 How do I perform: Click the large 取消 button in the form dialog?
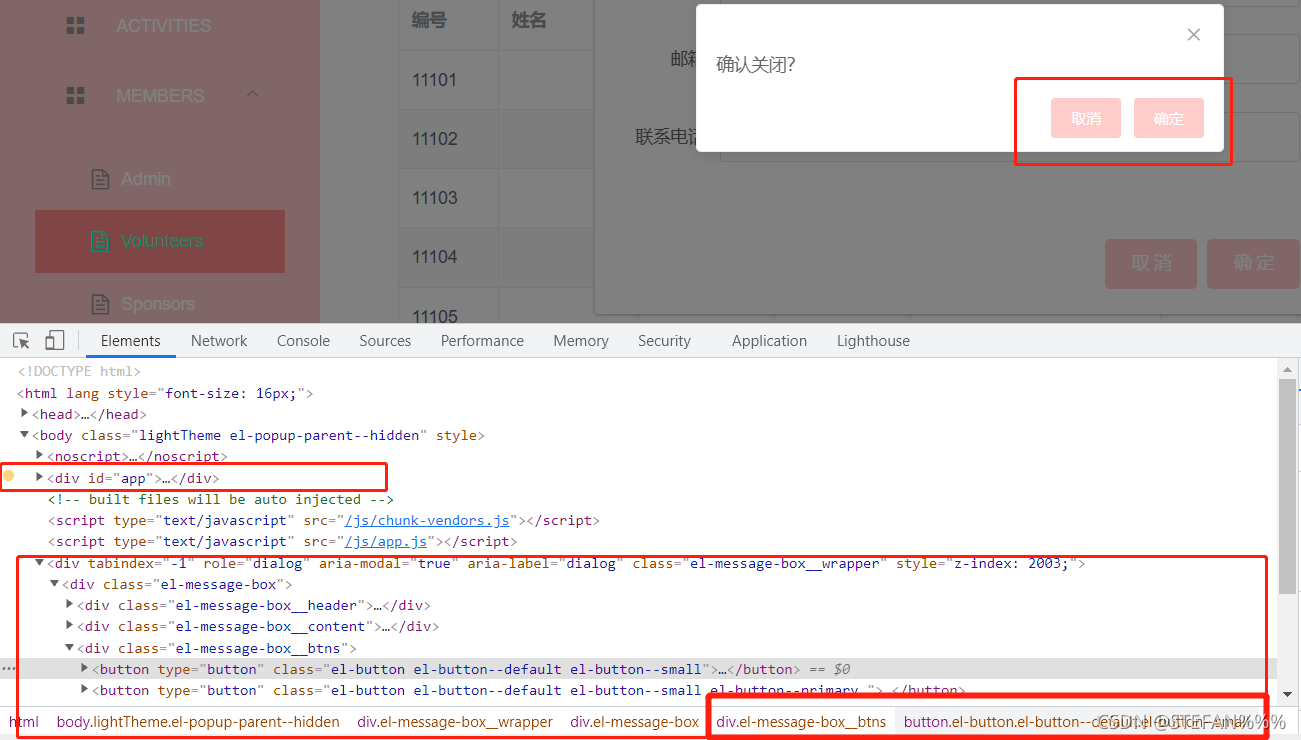pos(1151,263)
